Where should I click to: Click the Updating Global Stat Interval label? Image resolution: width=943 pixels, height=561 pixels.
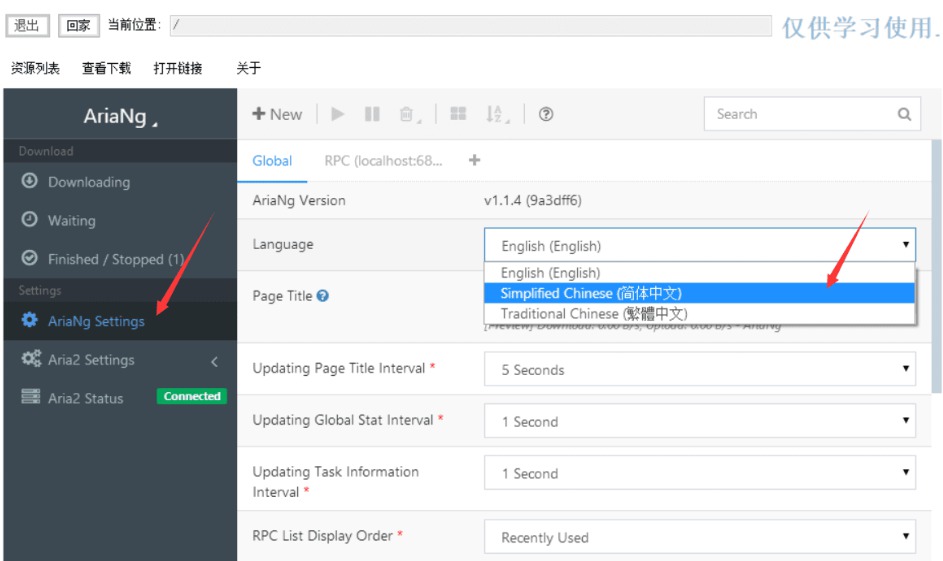pos(343,420)
